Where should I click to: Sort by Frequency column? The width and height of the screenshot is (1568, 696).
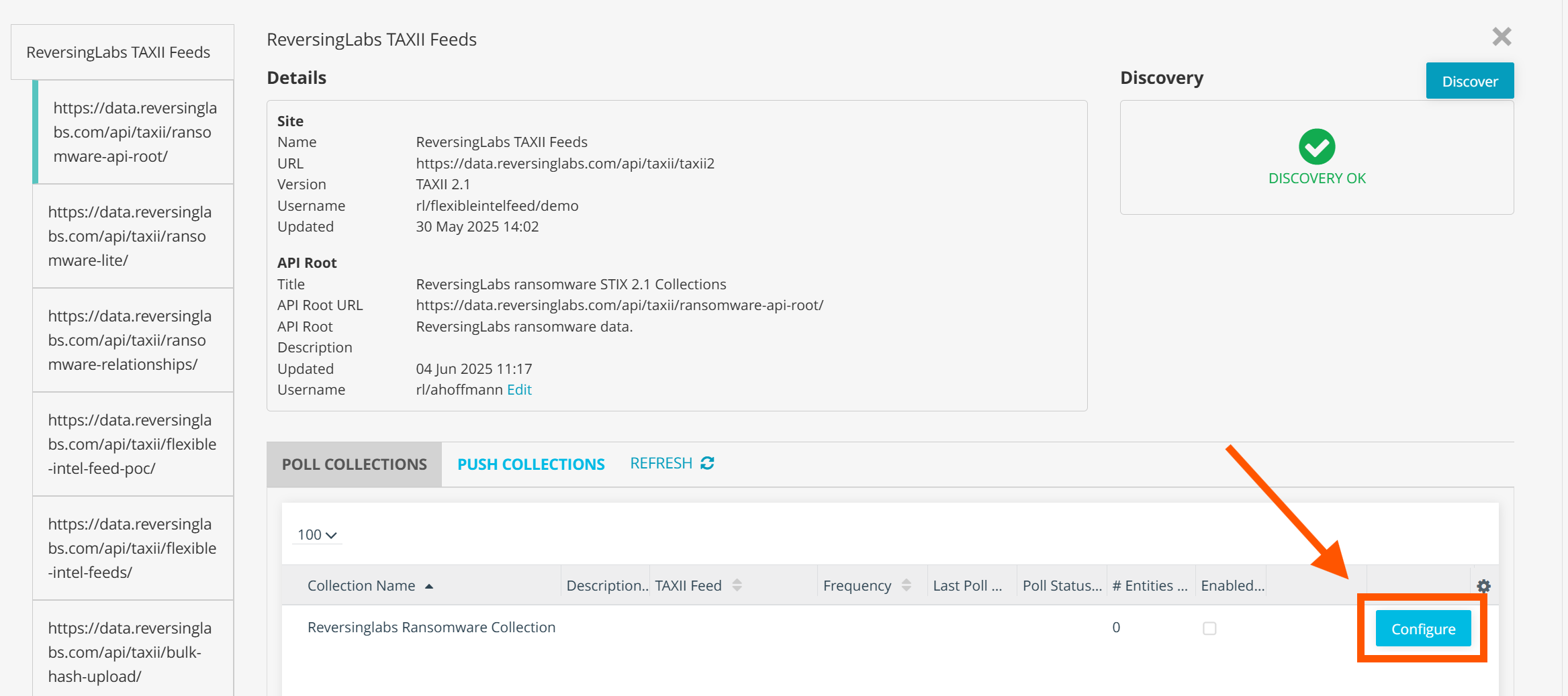pyautogui.click(x=857, y=585)
